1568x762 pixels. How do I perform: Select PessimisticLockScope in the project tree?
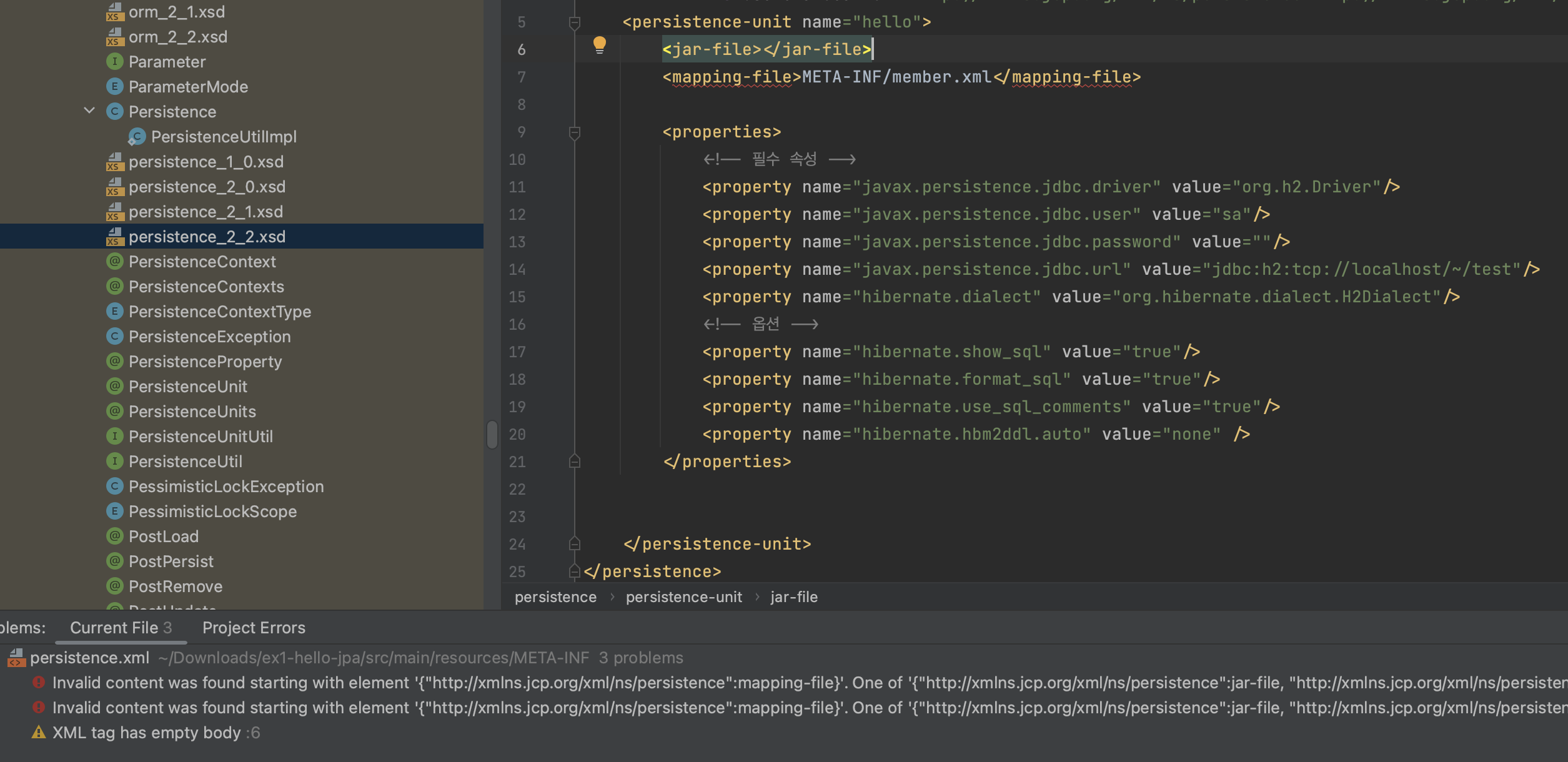click(x=212, y=512)
